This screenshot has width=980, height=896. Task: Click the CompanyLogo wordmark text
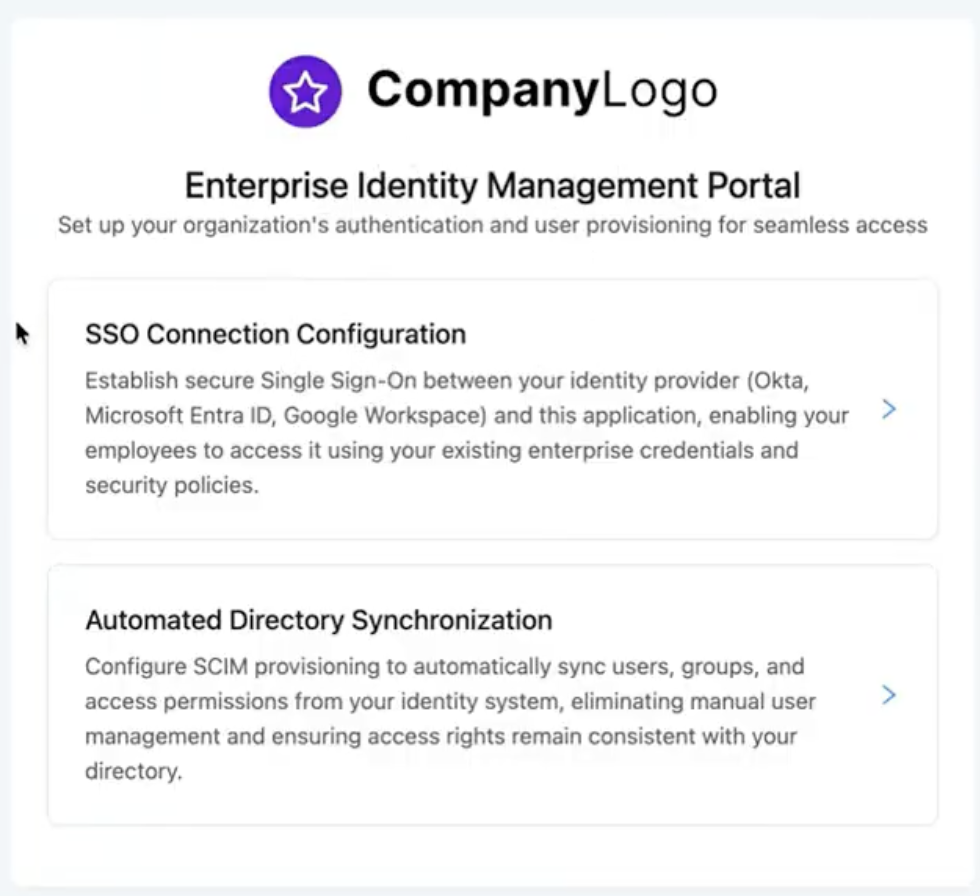[542, 91]
